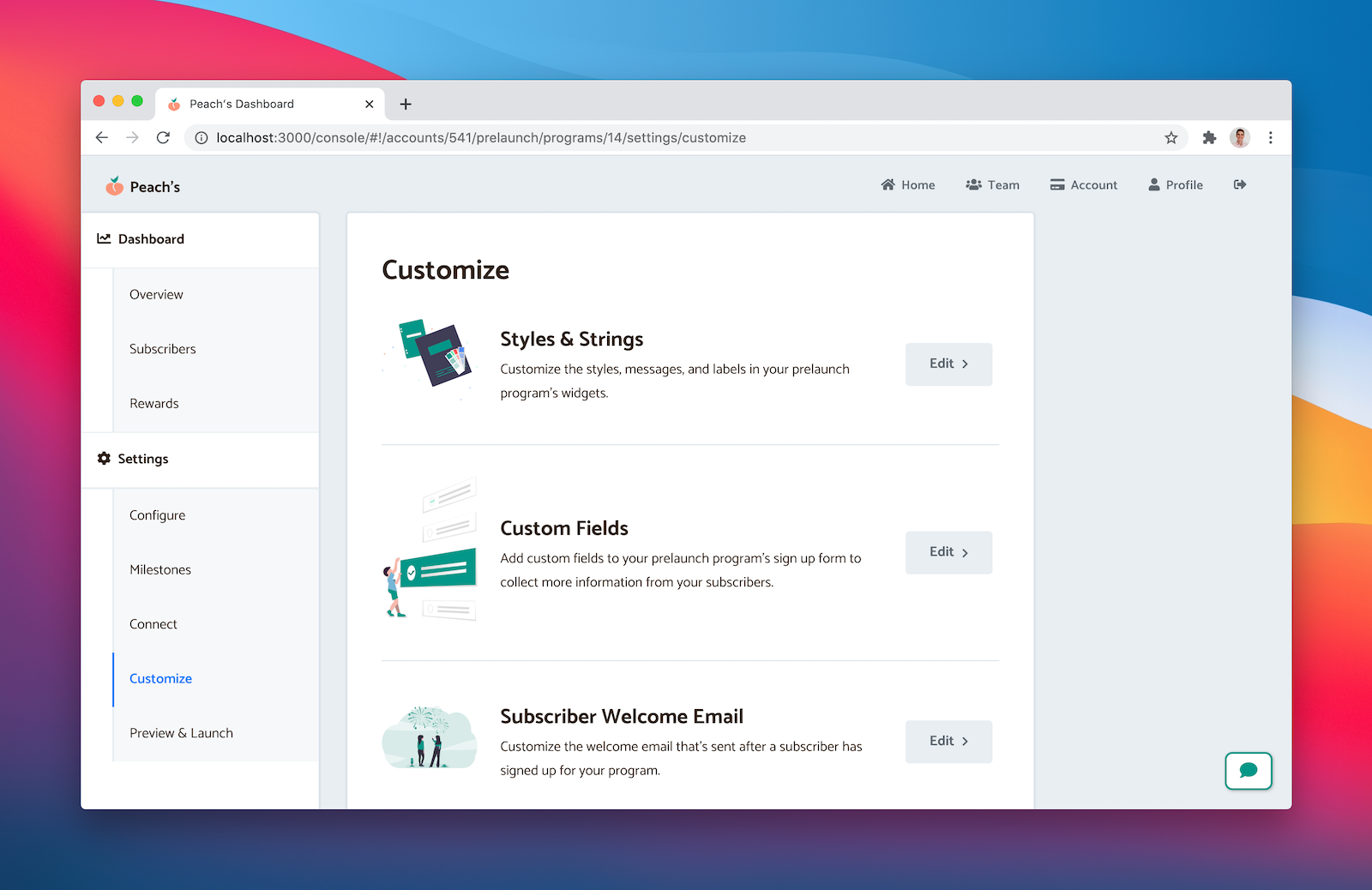Bookmark this page with star icon
1372x890 pixels.
coord(1171,137)
